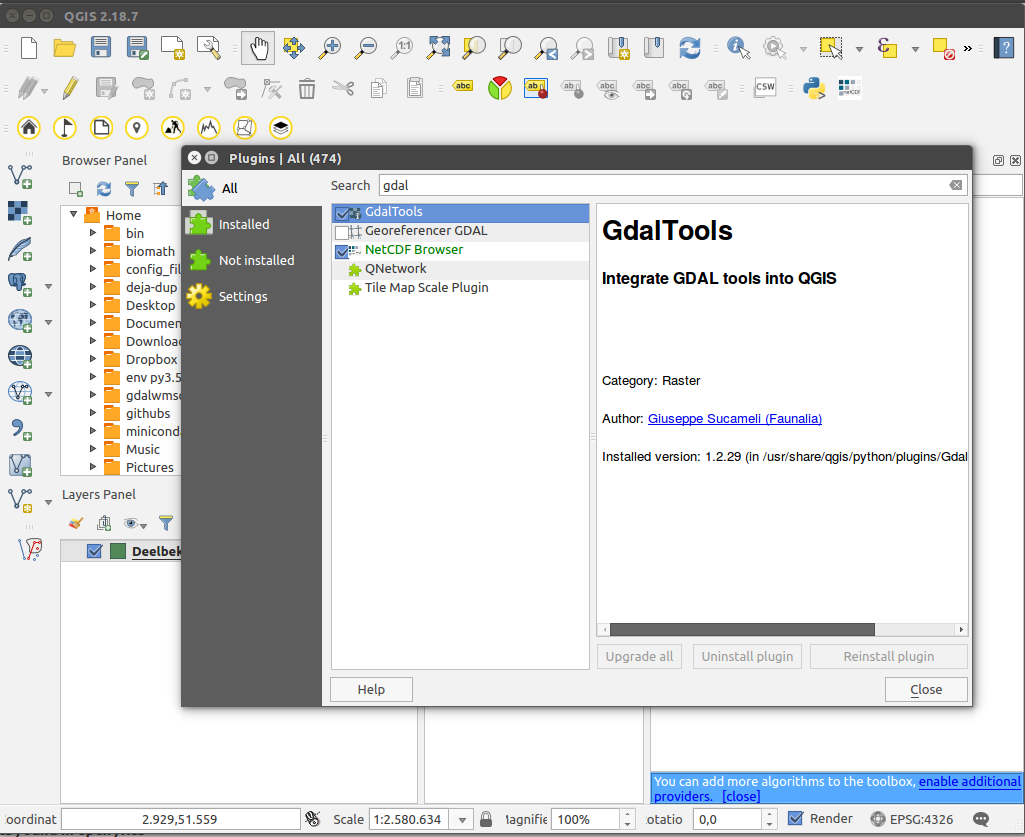Image resolution: width=1025 pixels, height=837 pixels.
Task: Open the Python console
Action: click(814, 88)
